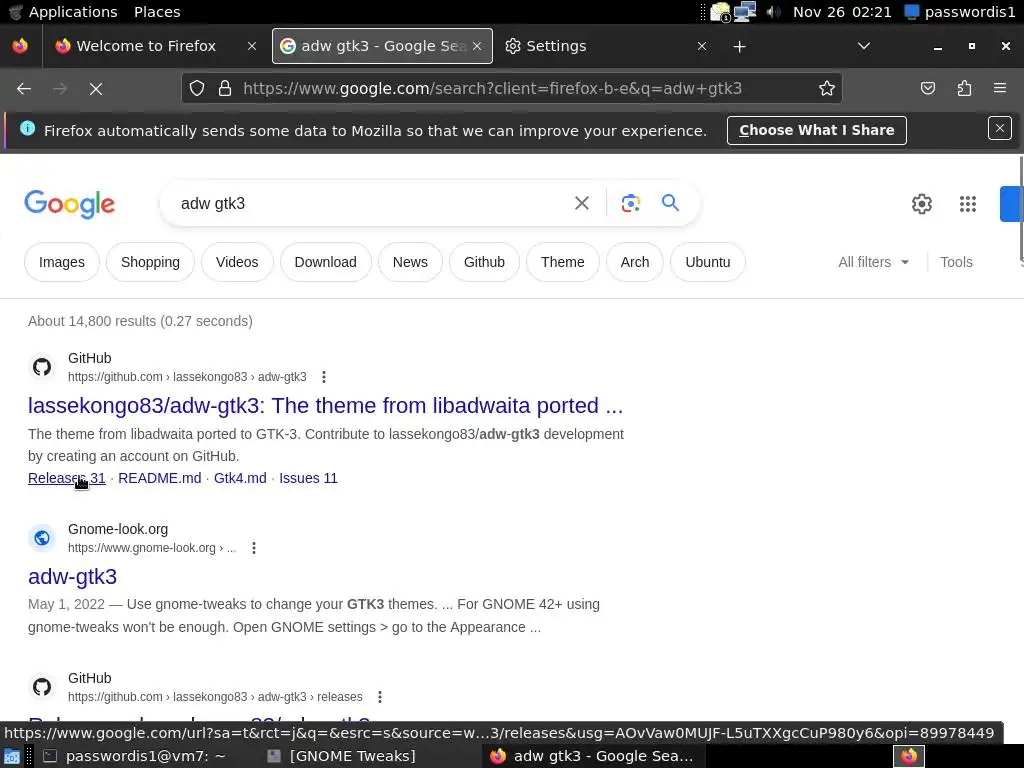
Task: Go back to the previous page
Action: pyautogui.click(x=24, y=88)
